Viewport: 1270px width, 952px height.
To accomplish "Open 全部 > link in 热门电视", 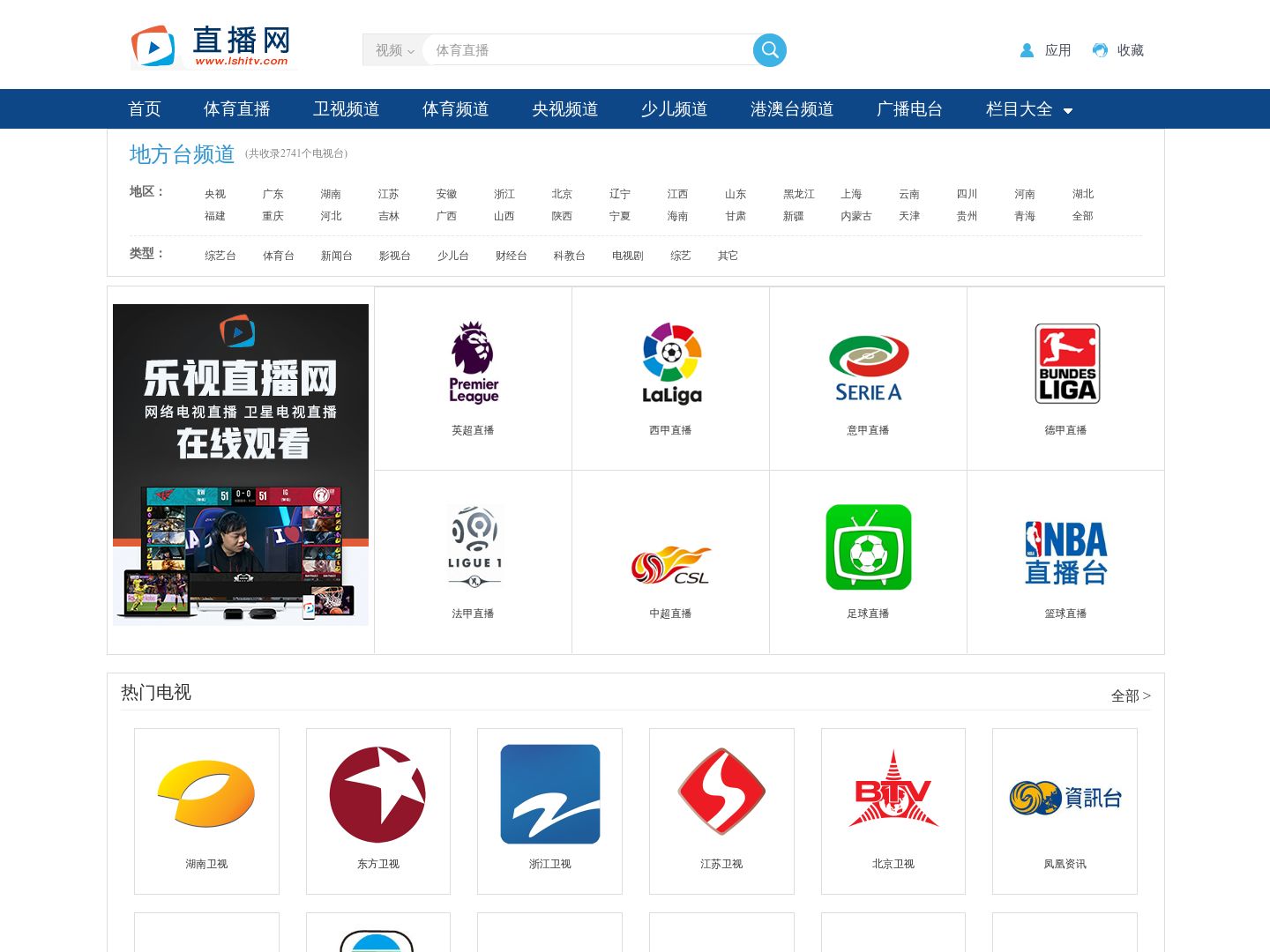I will click(1131, 695).
